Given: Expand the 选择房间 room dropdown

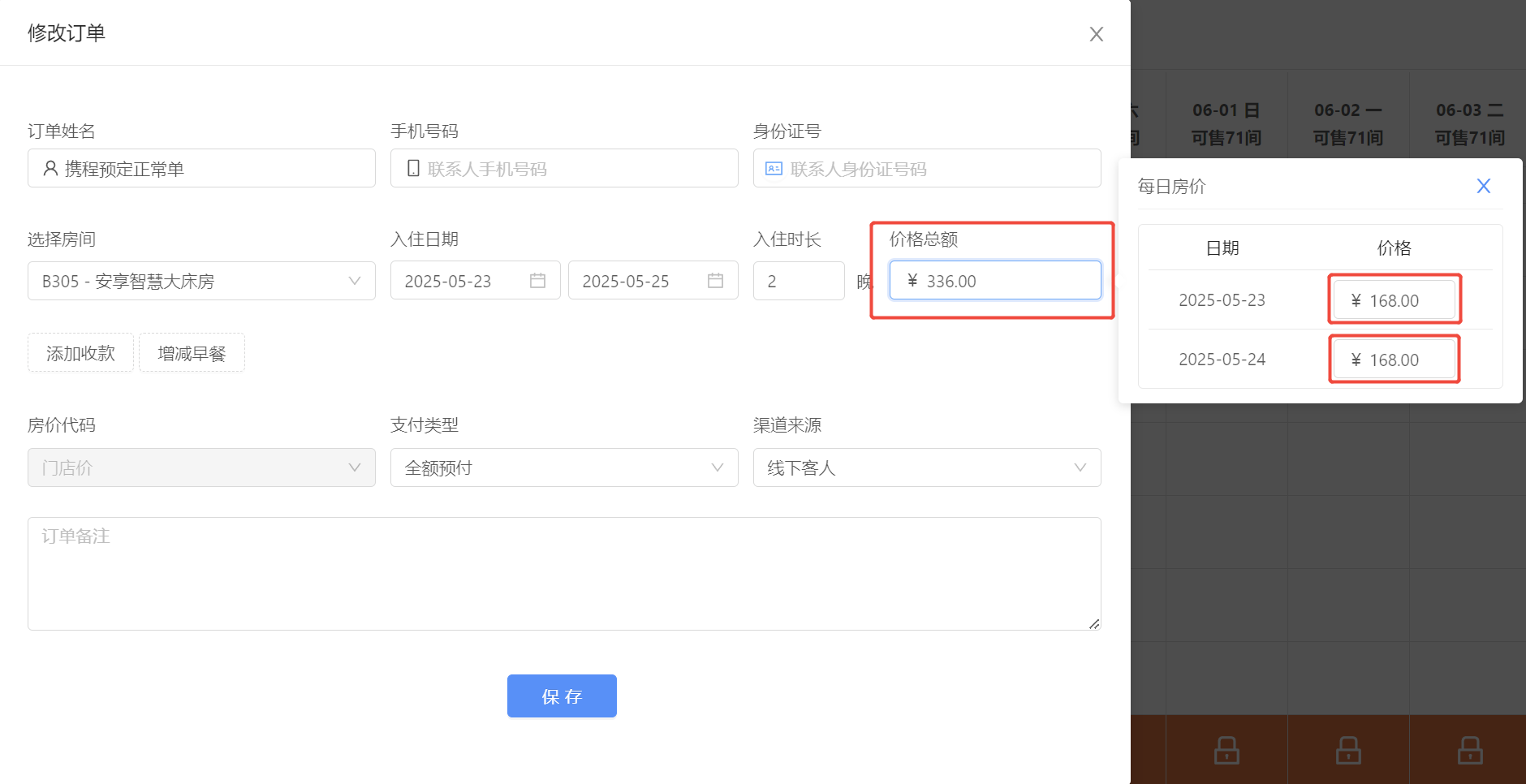Looking at the screenshot, I should 201,281.
